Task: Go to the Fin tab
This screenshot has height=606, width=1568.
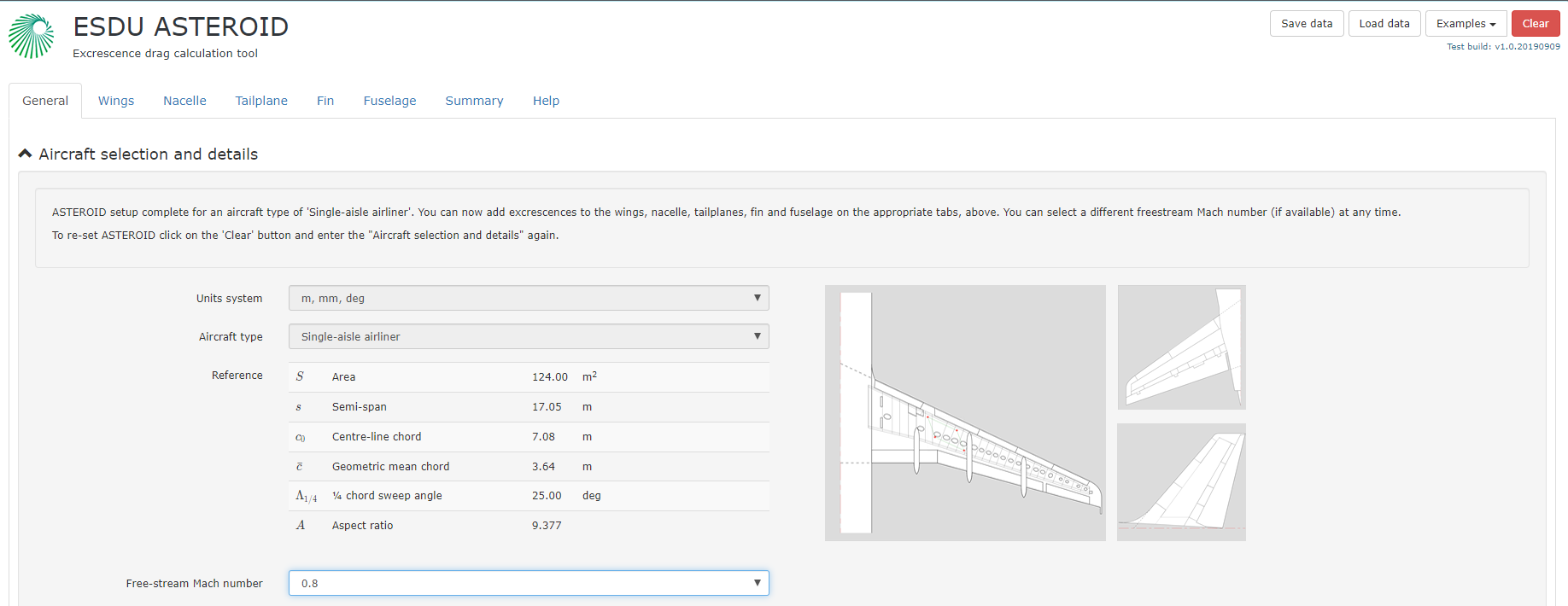Action: click(x=325, y=101)
